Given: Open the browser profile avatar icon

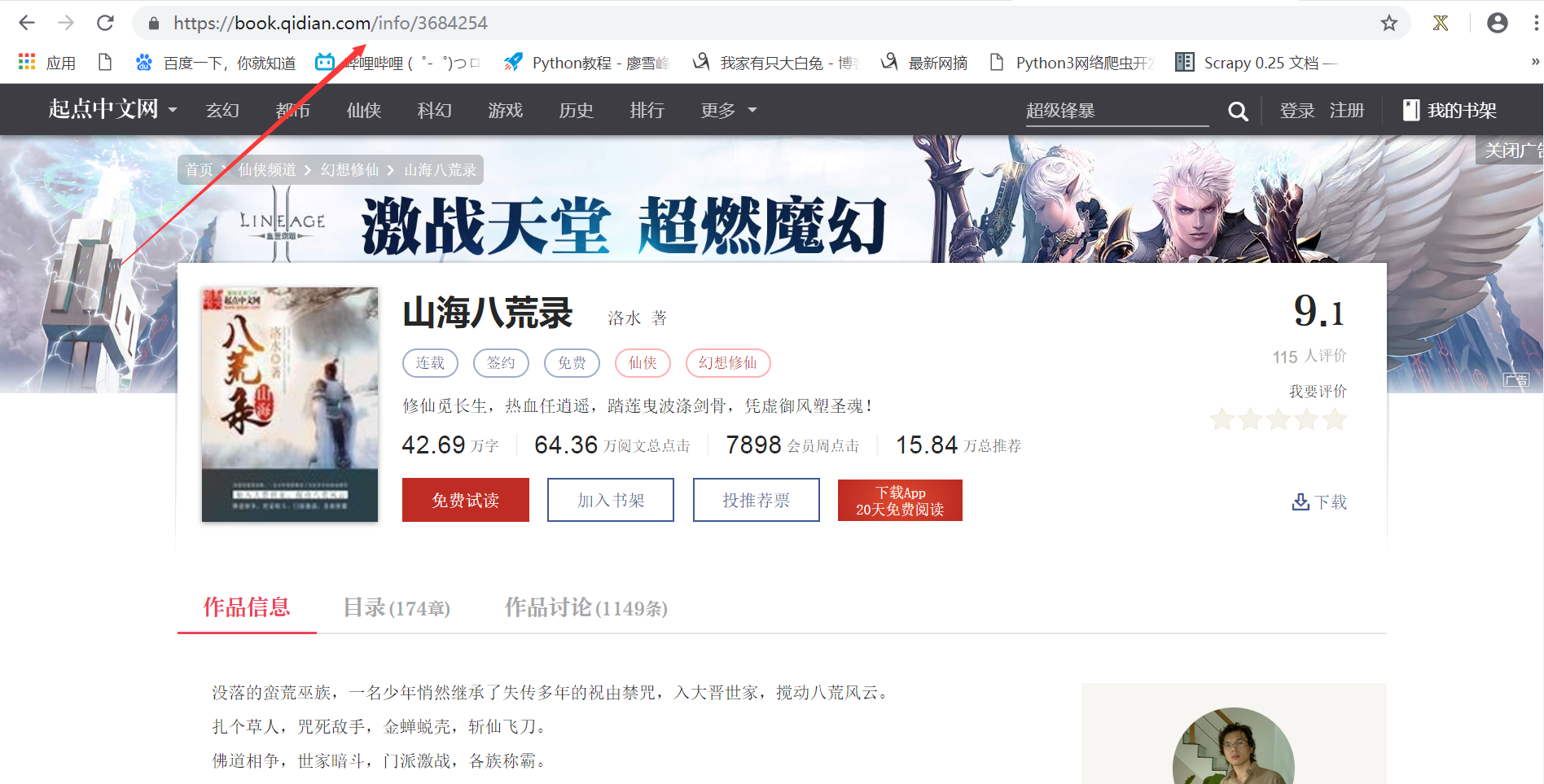Looking at the screenshot, I should (1497, 23).
